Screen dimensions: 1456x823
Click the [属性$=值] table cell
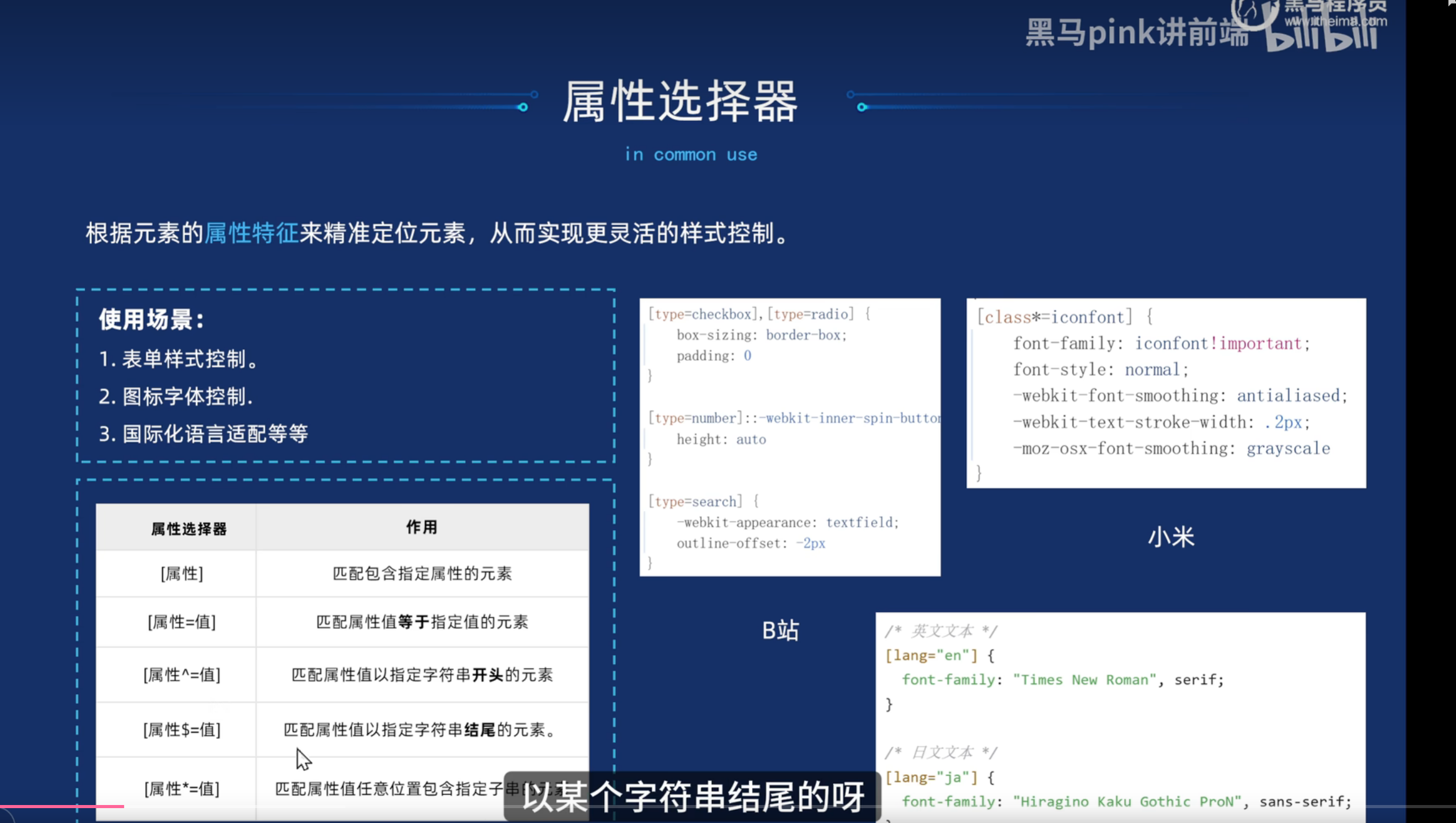[x=182, y=730]
